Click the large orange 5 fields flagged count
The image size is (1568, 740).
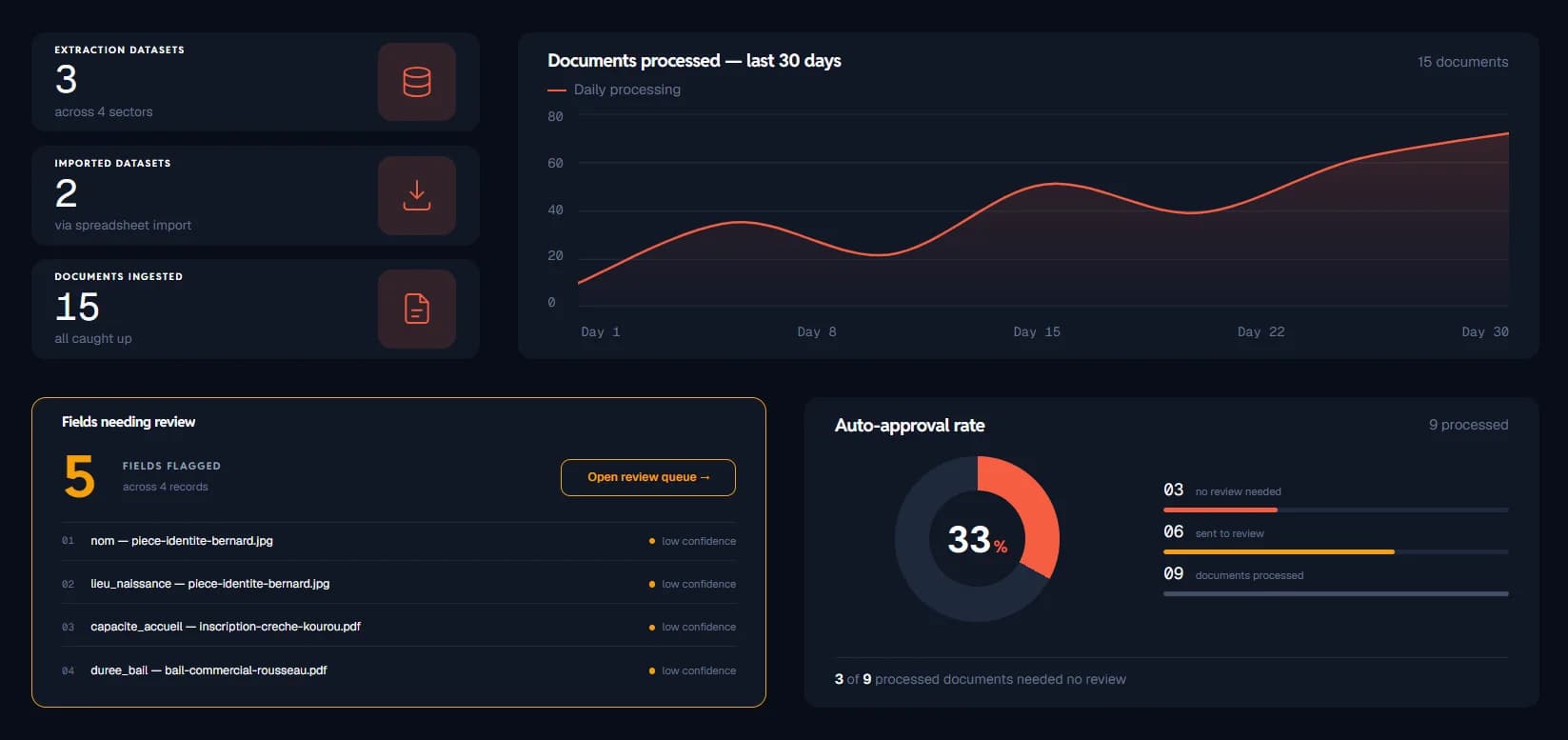point(80,476)
